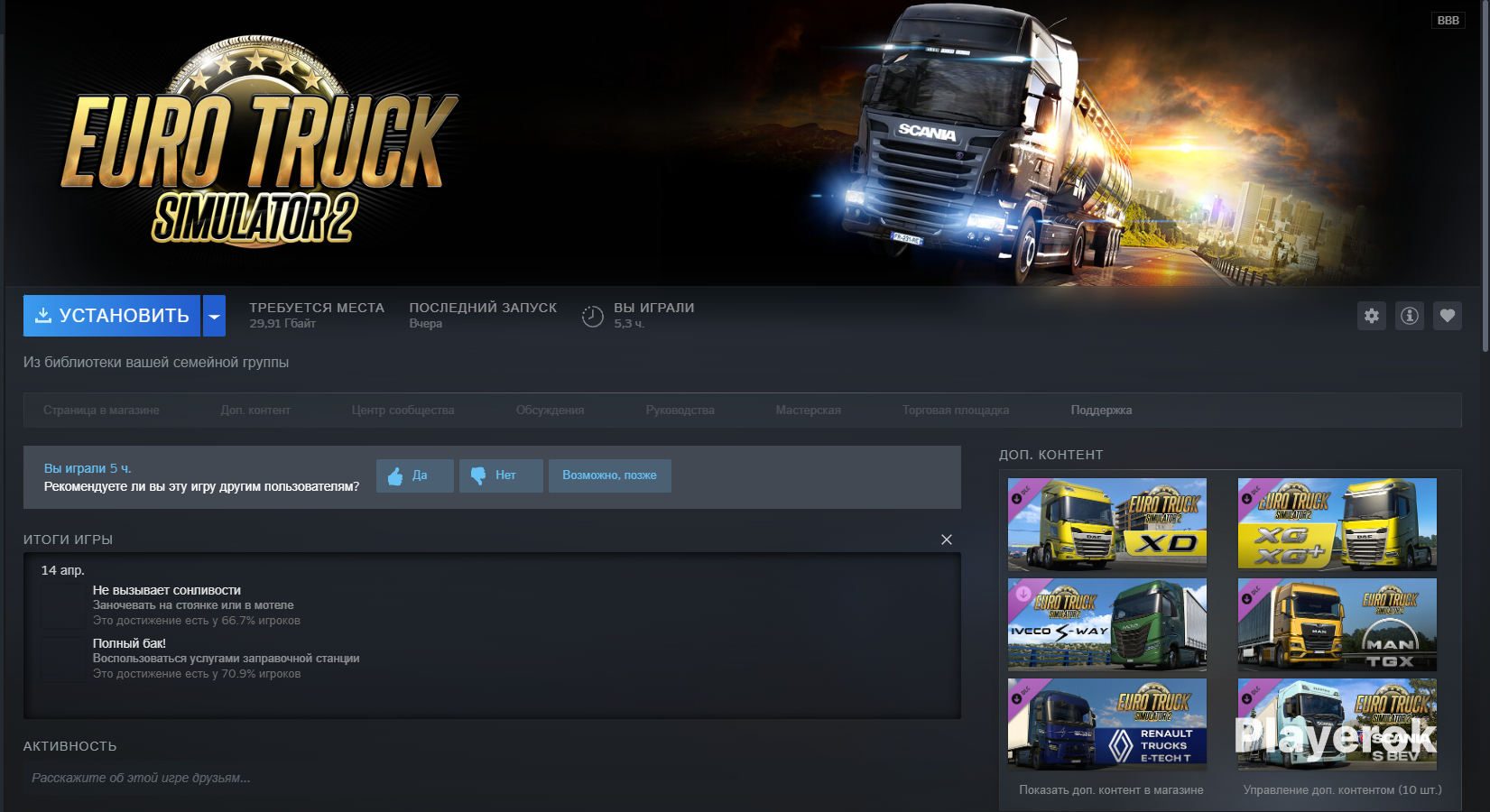
Task: Click the vertical scrollbar thumb
Action: 1485,176
